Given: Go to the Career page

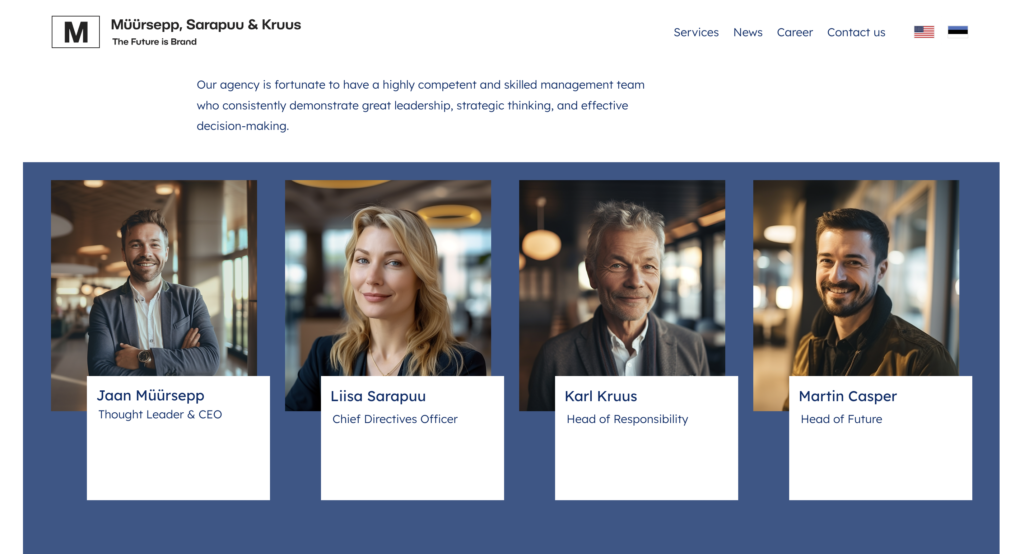Looking at the screenshot, I should pyautogui.click(x=794, y=32).
